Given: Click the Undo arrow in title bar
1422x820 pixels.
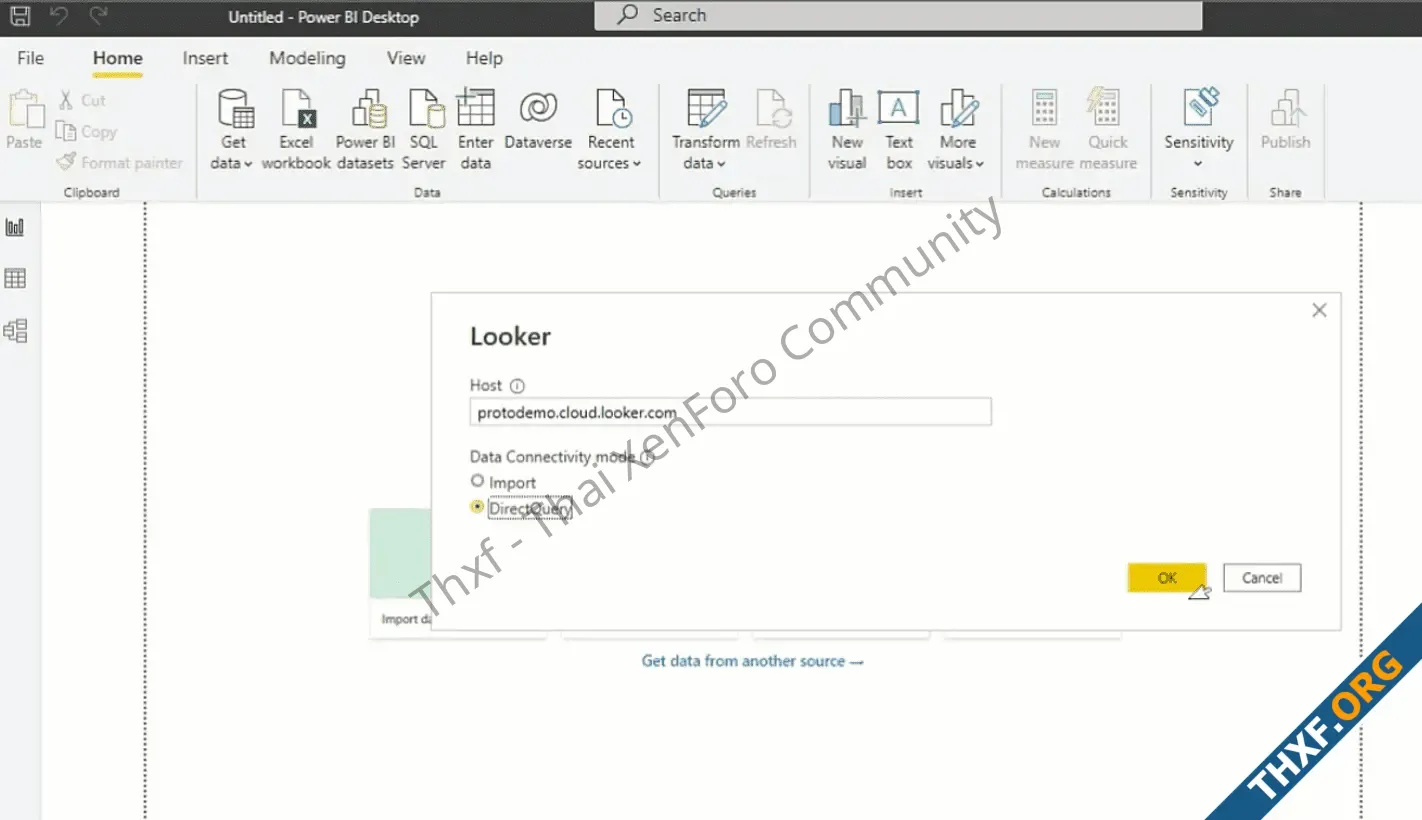Looking at the screenshot, I should pyautogui.click(x=59, y=16).
